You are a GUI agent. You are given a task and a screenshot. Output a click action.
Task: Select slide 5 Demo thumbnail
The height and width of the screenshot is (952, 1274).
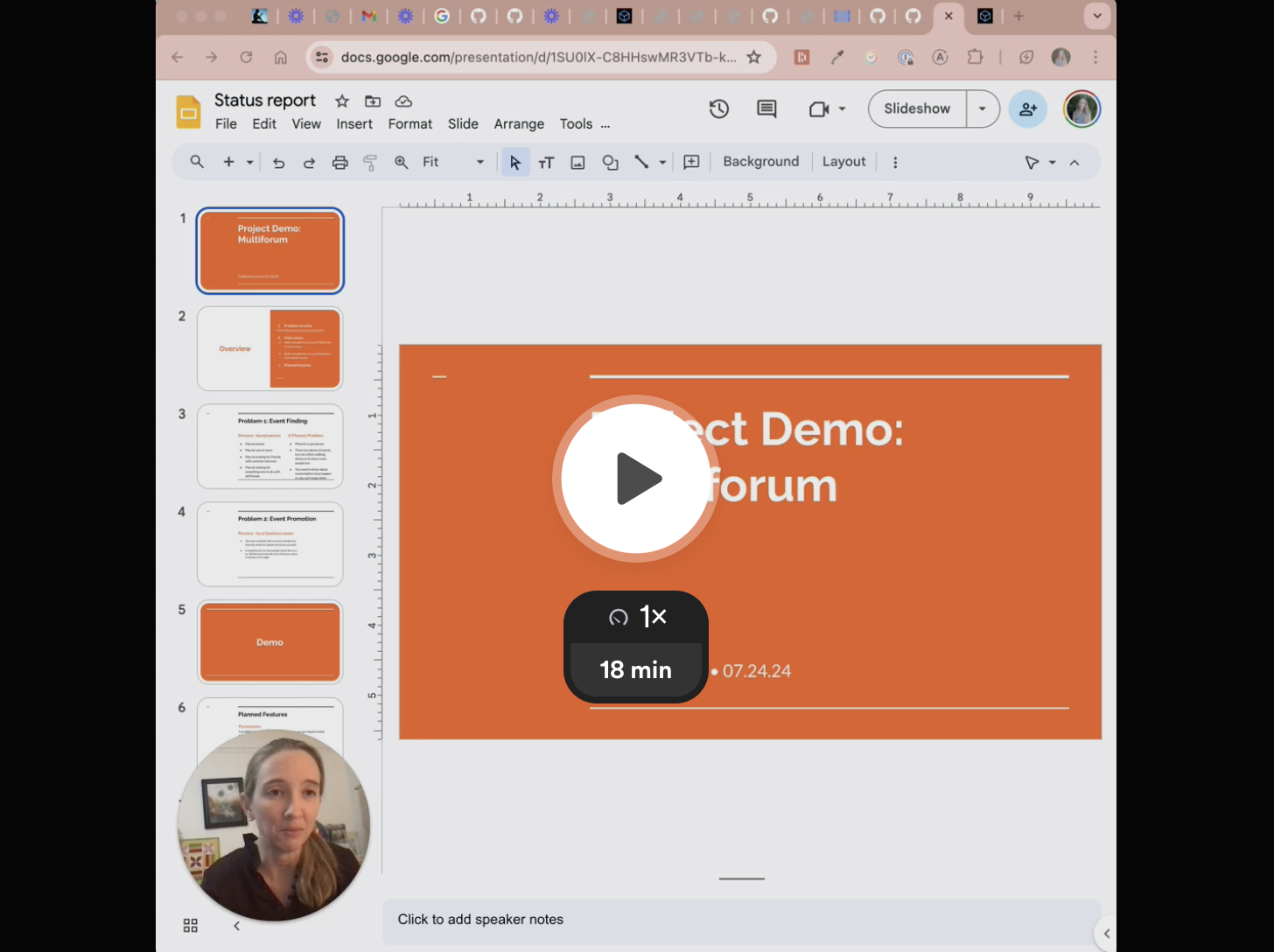[x=270, y=642]
